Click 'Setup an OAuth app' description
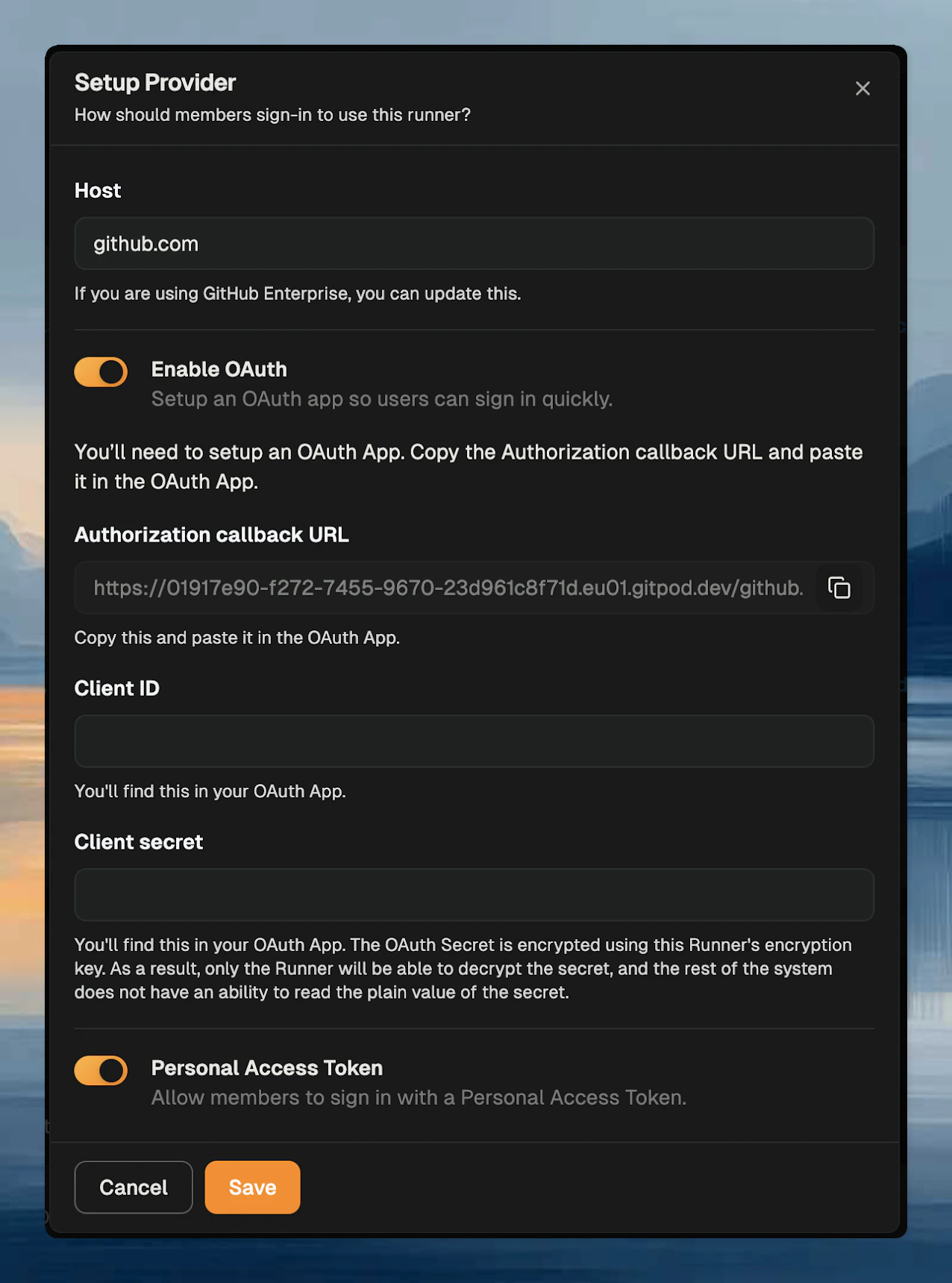 click(382, 399)
